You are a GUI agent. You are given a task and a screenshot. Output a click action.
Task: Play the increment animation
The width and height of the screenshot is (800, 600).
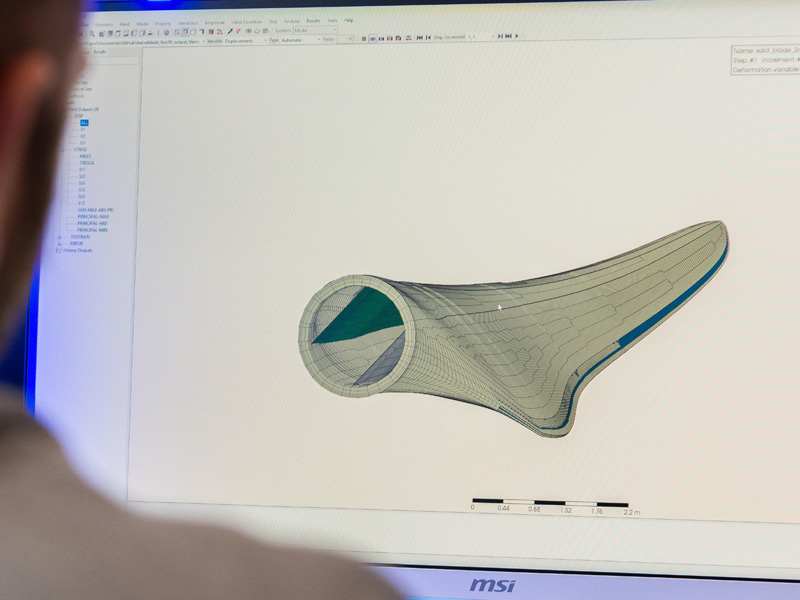point(517,36)
